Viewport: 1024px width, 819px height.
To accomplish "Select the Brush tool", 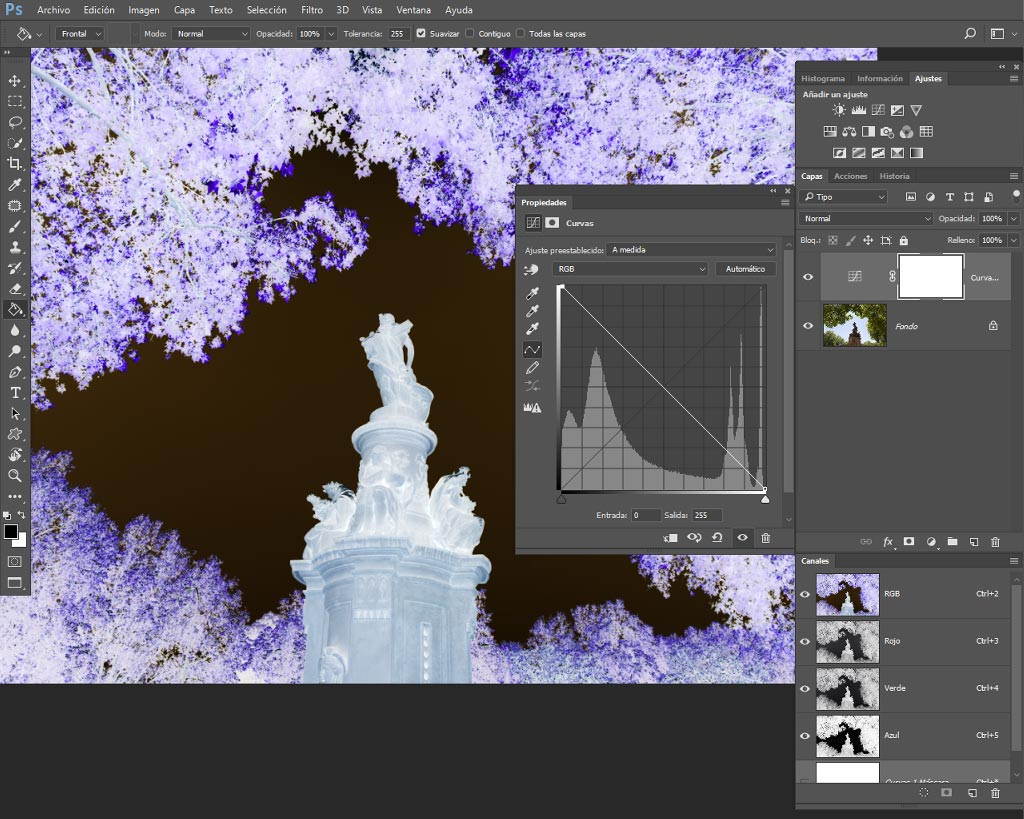I will click(x=14, y=227).
